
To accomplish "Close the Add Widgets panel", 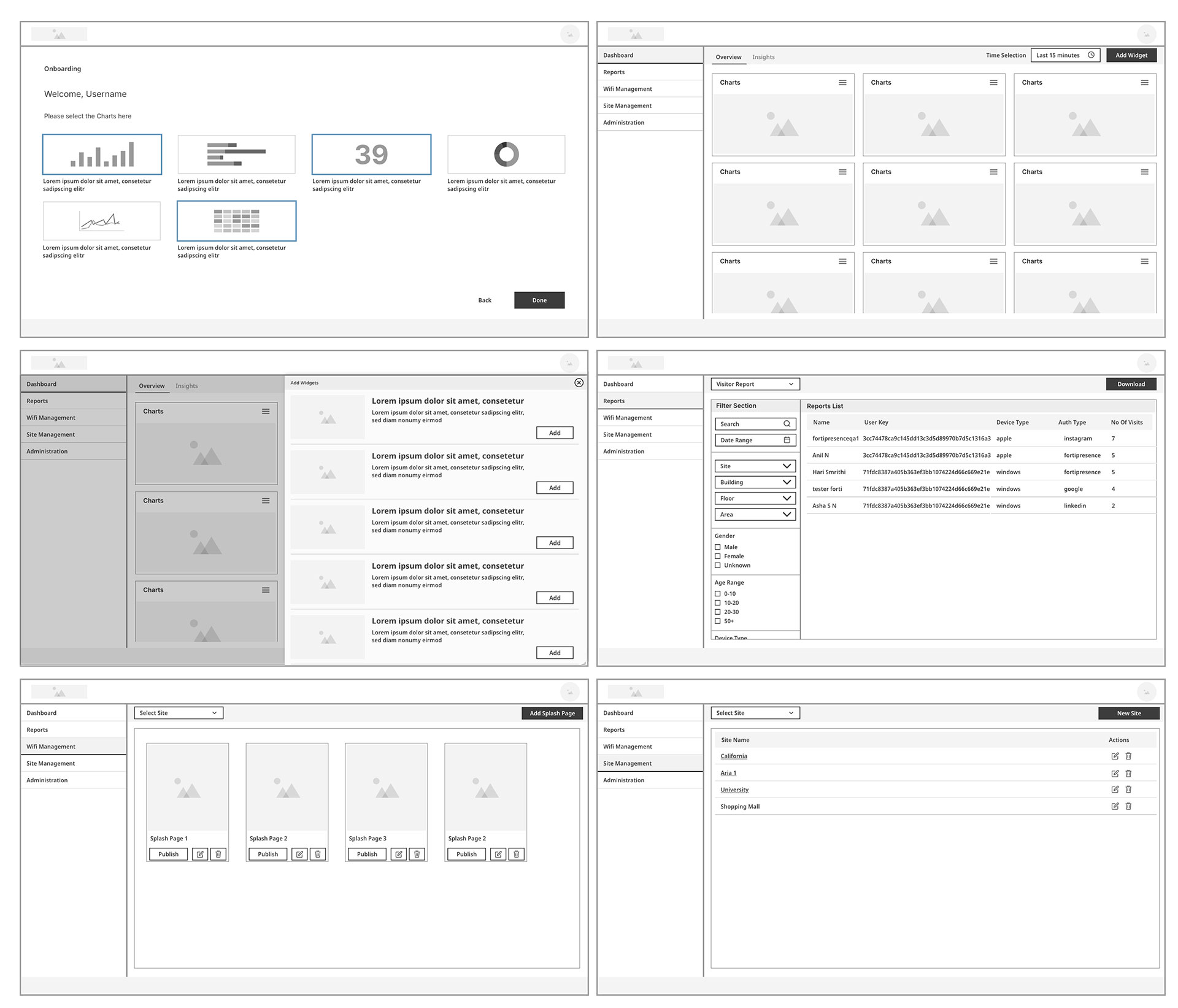I will 579,383.
